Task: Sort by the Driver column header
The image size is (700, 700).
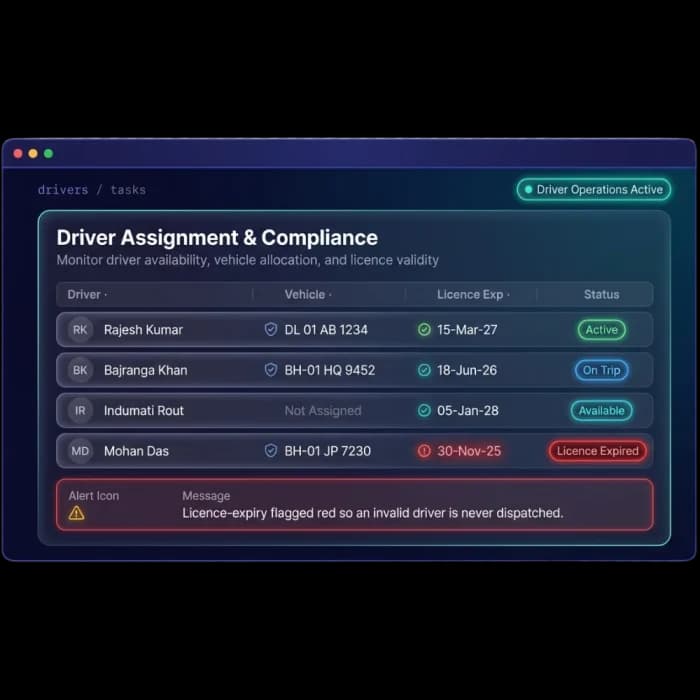Action: (x=87, y=295)
